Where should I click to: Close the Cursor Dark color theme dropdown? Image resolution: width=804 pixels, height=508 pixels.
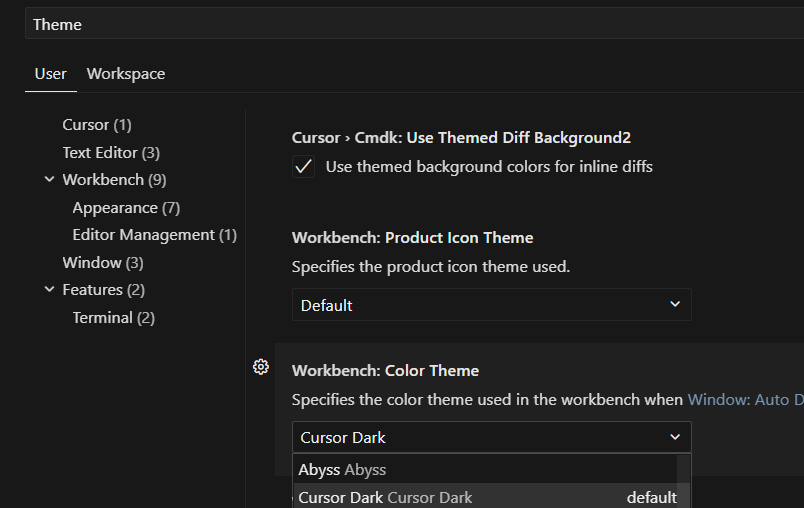pyautogui.click(x=492, y=437)
